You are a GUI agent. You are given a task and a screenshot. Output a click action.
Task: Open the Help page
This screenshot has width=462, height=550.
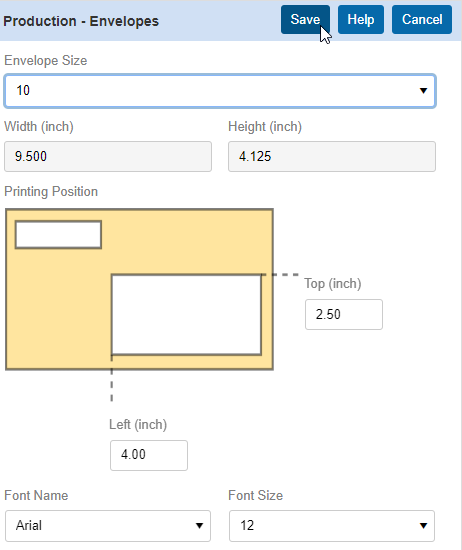click(361, 20)
